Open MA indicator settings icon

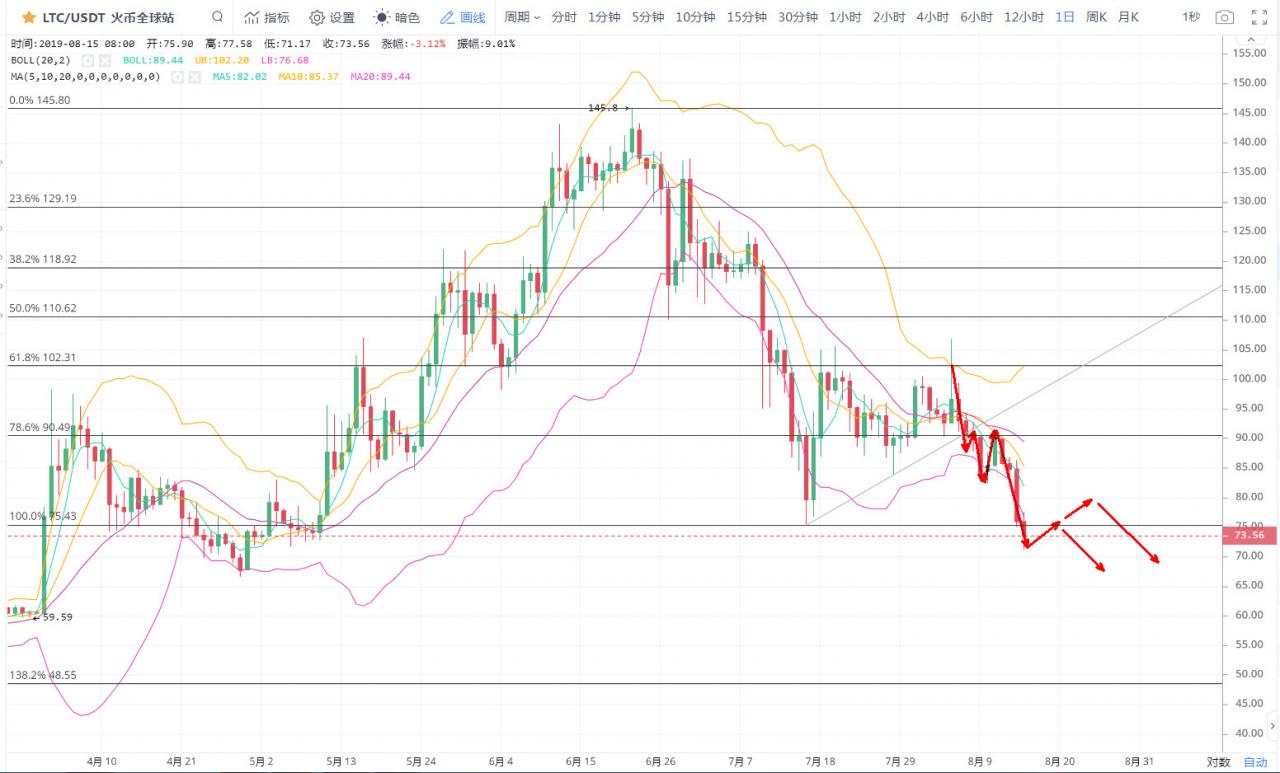(x=178, y=76)
